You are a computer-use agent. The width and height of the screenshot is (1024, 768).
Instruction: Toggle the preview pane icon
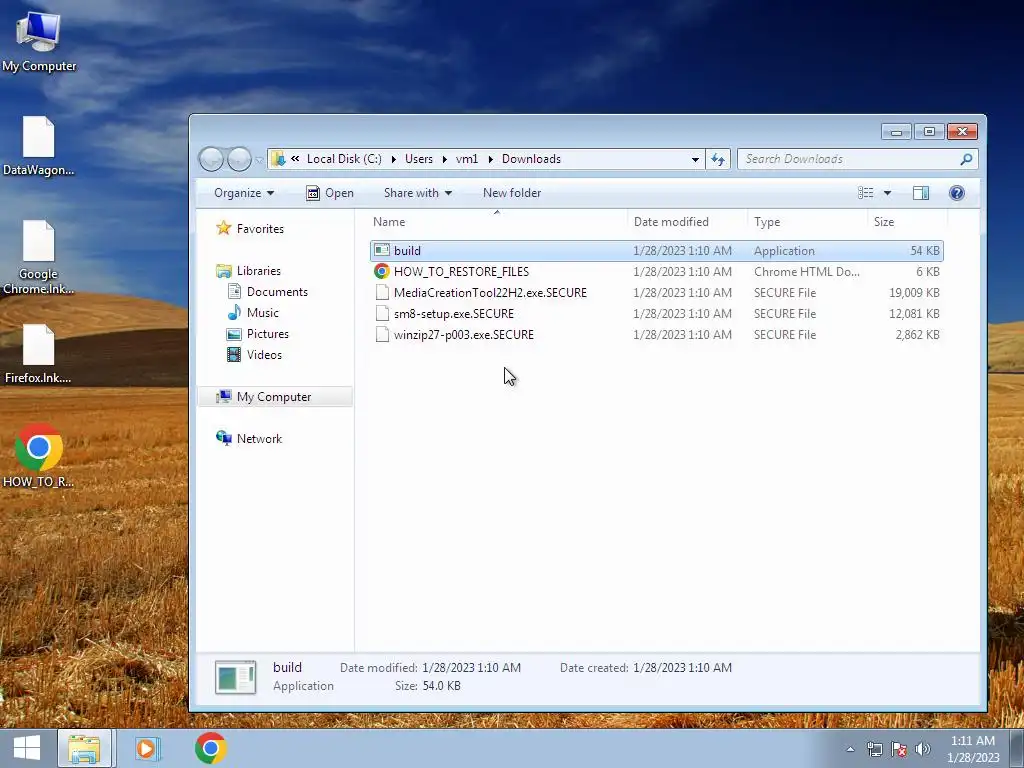tap(921, 193)
